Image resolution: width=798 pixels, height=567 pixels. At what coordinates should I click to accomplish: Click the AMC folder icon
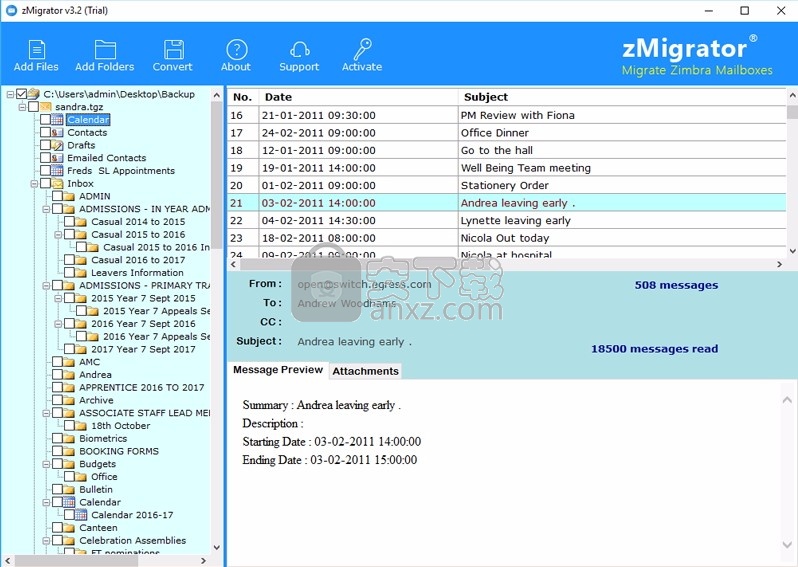click(69, 362)
